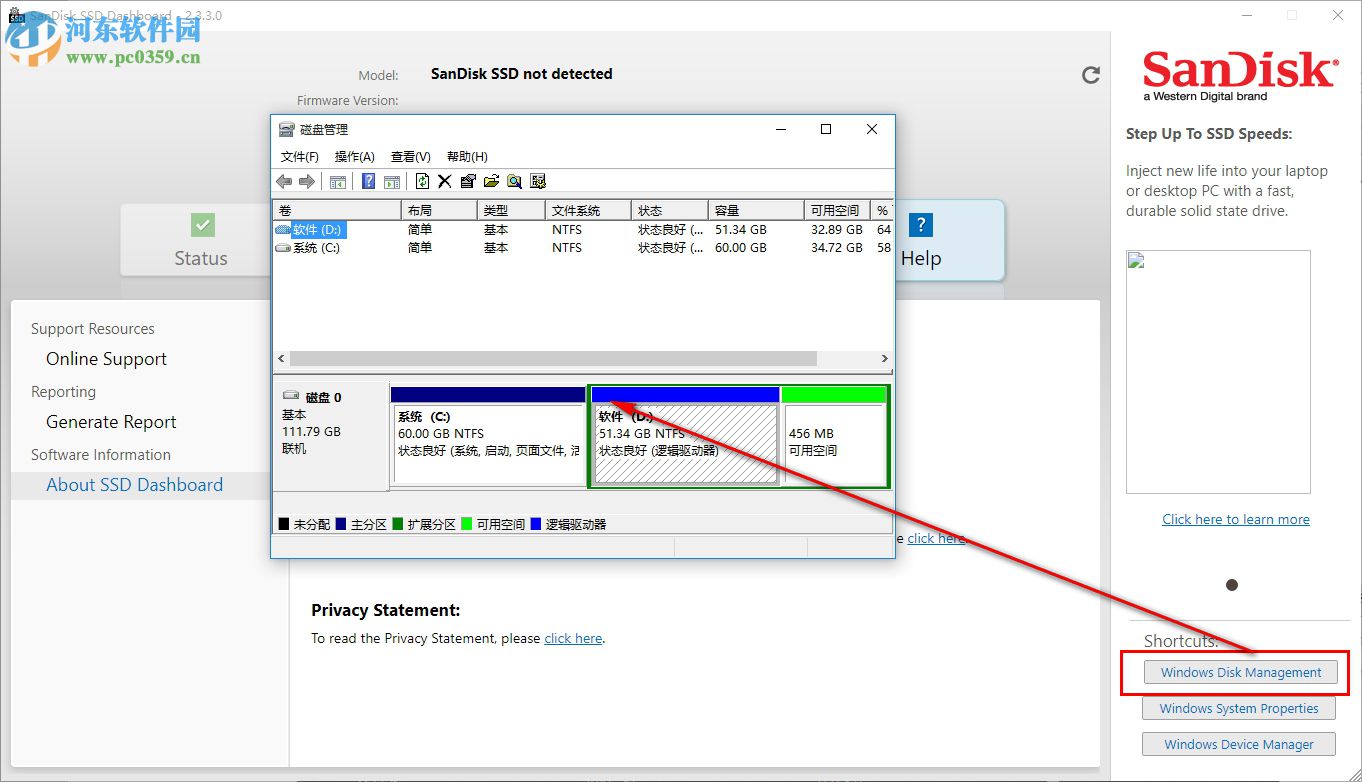
Task: Click the volume list's left scroll arrow
Action: point(281,358)
